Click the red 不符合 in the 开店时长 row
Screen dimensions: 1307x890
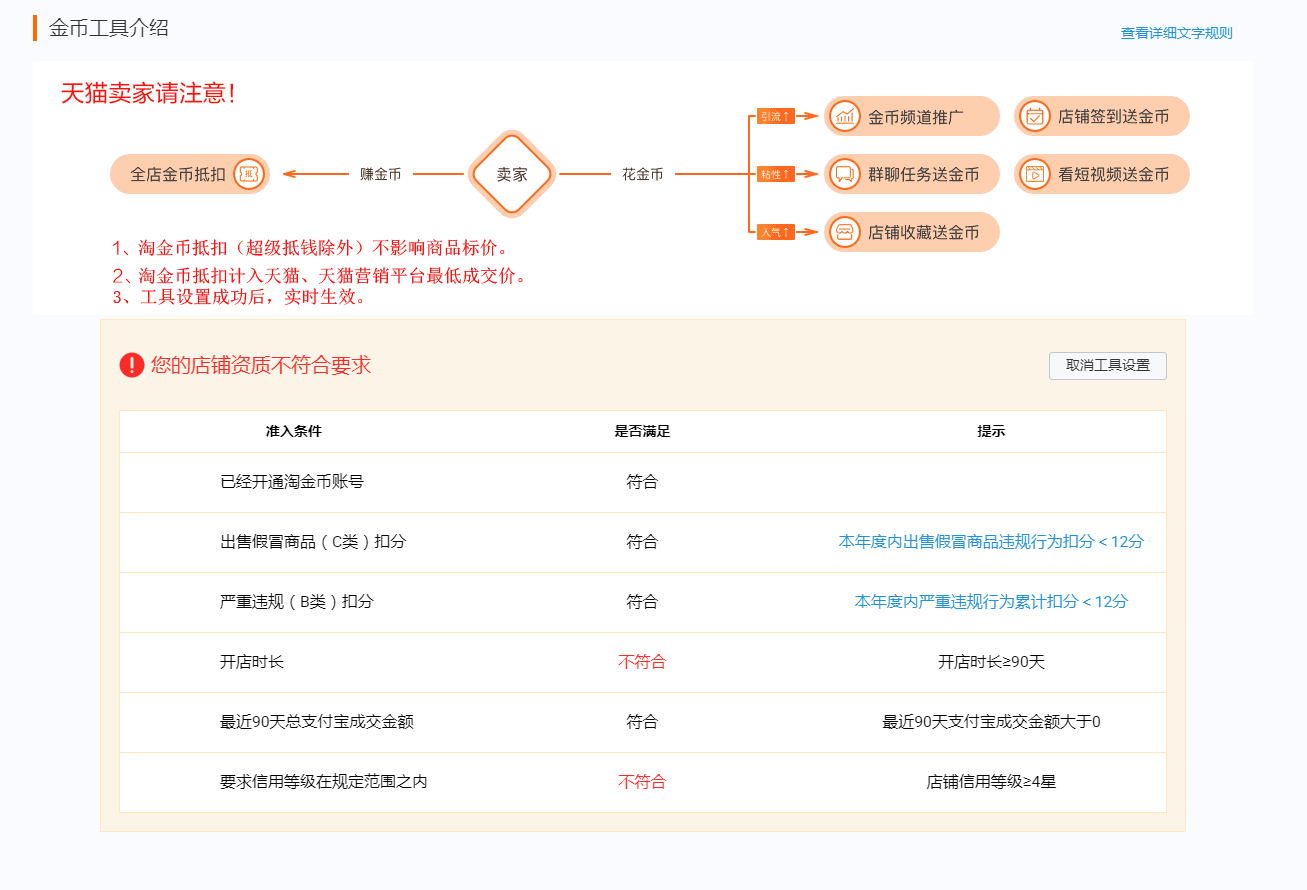[642, 662]
